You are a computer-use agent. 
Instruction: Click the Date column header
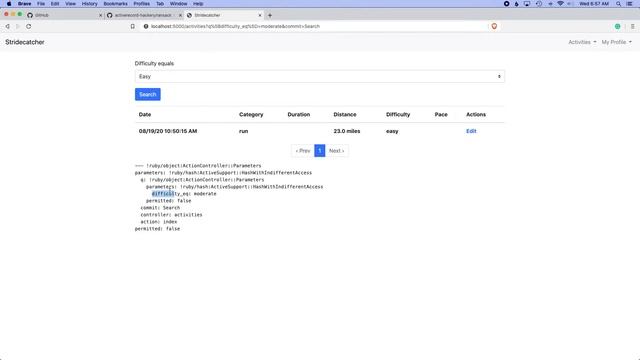(145, 114)
